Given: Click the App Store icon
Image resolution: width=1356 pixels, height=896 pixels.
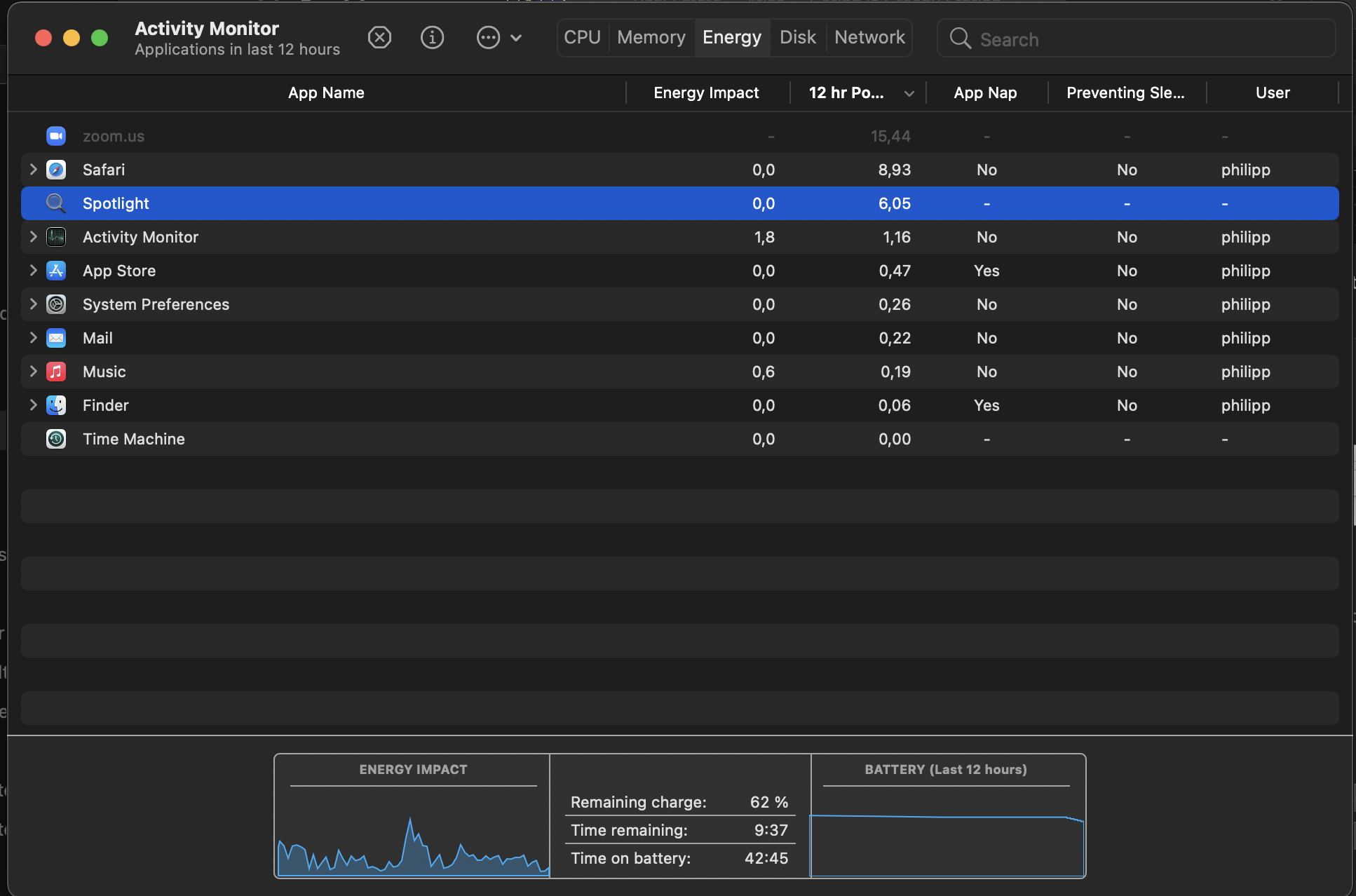Looking at the screenshot, I should tap(56, 271).
